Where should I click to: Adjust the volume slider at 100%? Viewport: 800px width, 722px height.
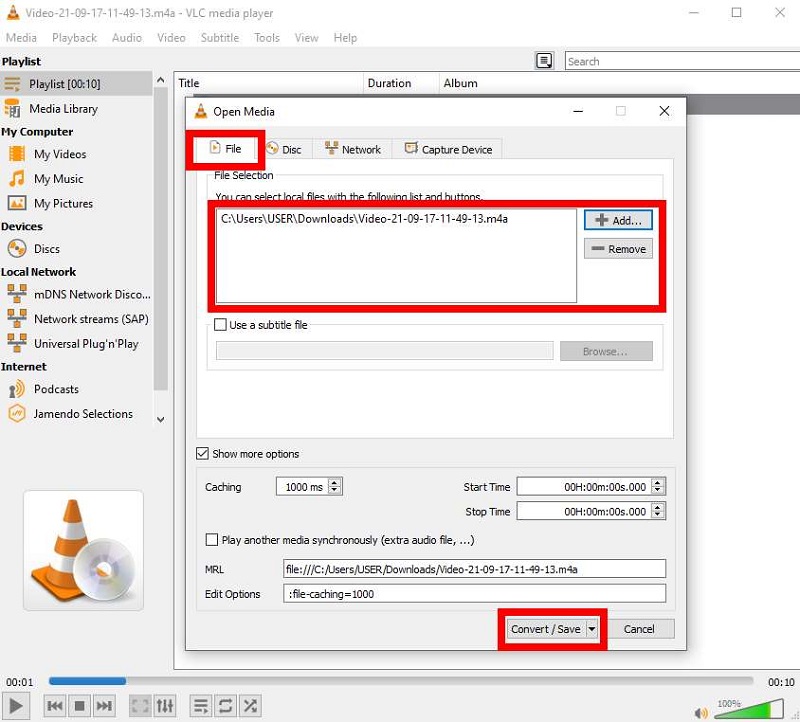point(748,709)
